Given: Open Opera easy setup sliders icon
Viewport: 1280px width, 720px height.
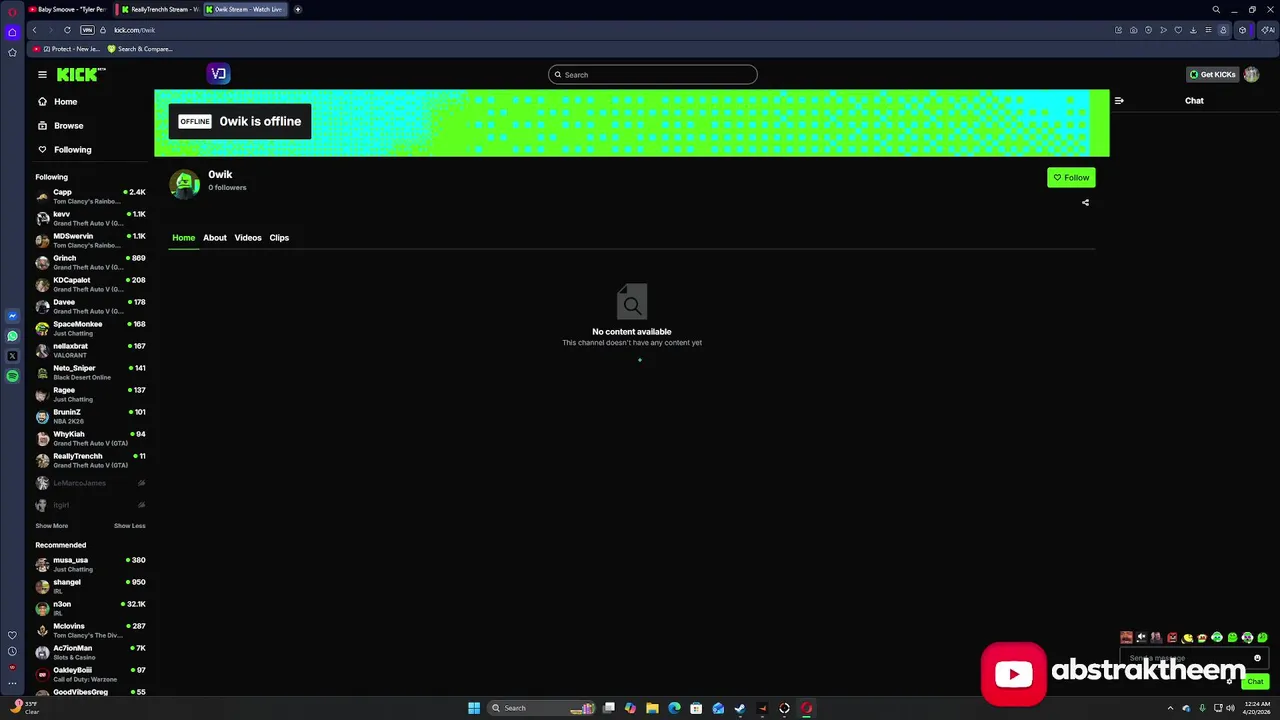Looking at the screenshot, I should coord(1208,30).
